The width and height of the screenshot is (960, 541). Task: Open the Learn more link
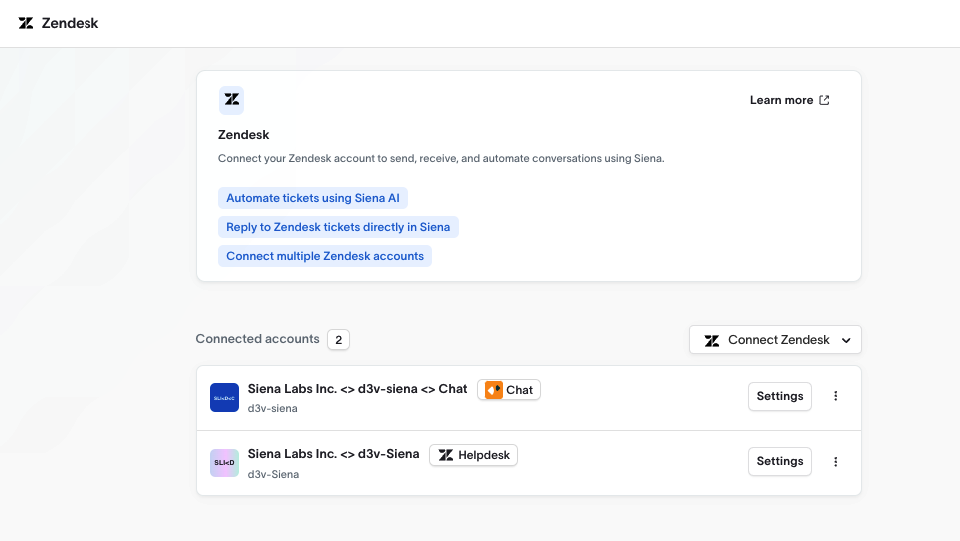pyautogui.click(x=789, y=100)
